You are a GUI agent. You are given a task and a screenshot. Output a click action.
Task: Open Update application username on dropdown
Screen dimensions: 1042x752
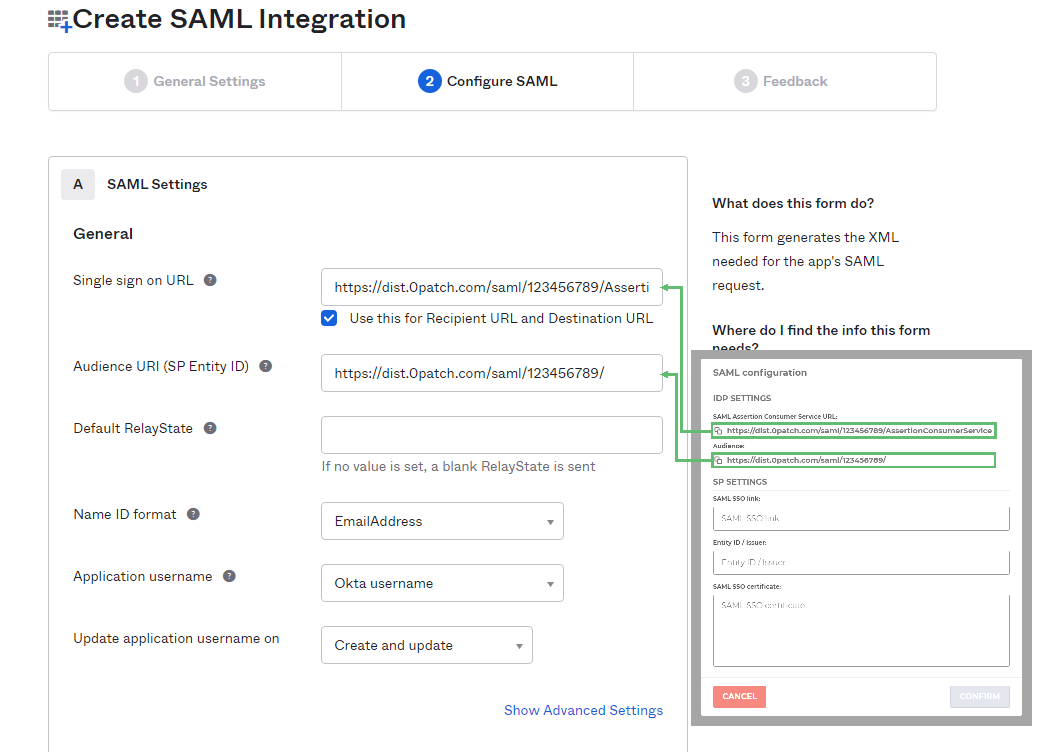click(x=426, y=646)
